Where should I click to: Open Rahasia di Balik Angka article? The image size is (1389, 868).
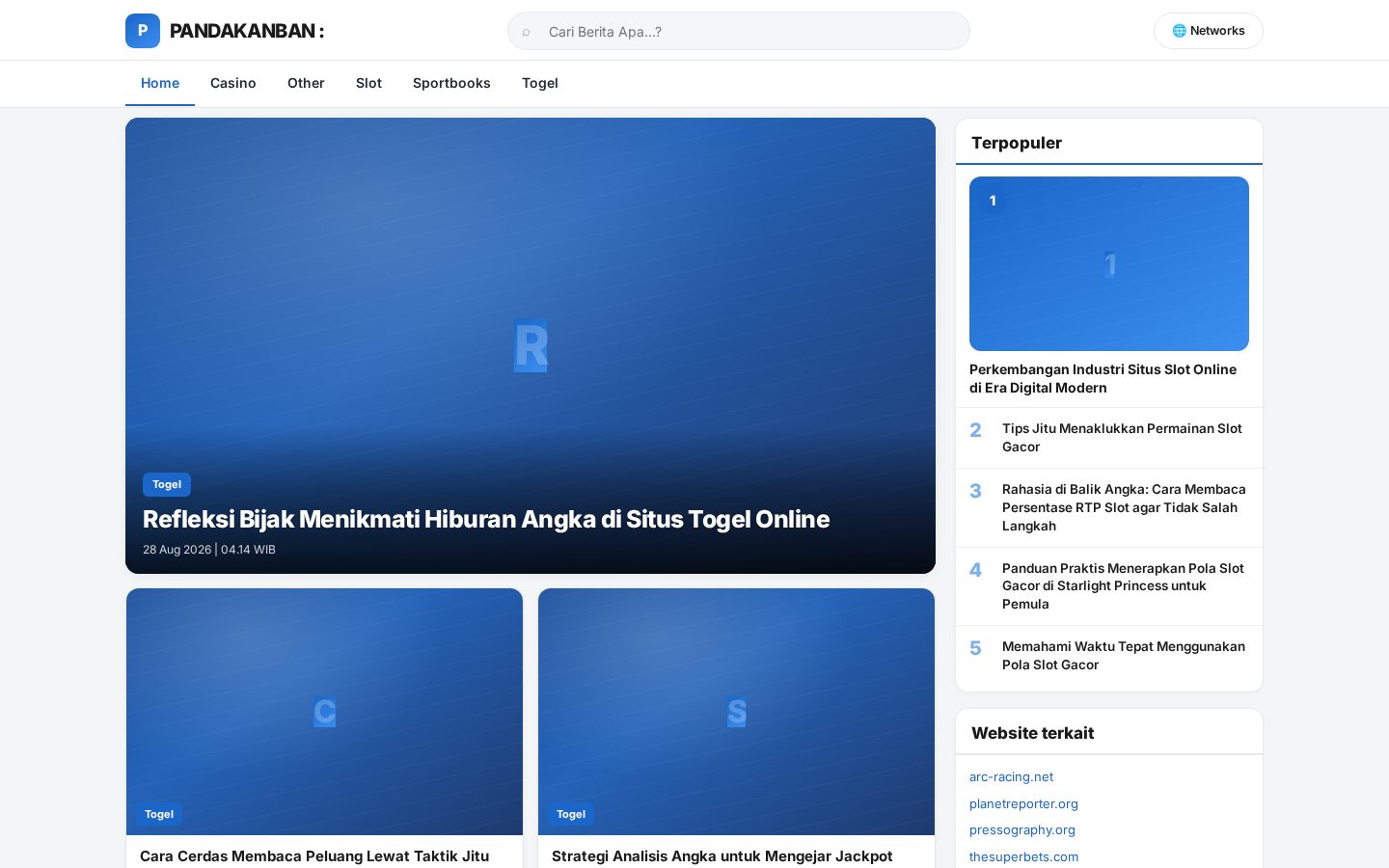[1124, 507]
